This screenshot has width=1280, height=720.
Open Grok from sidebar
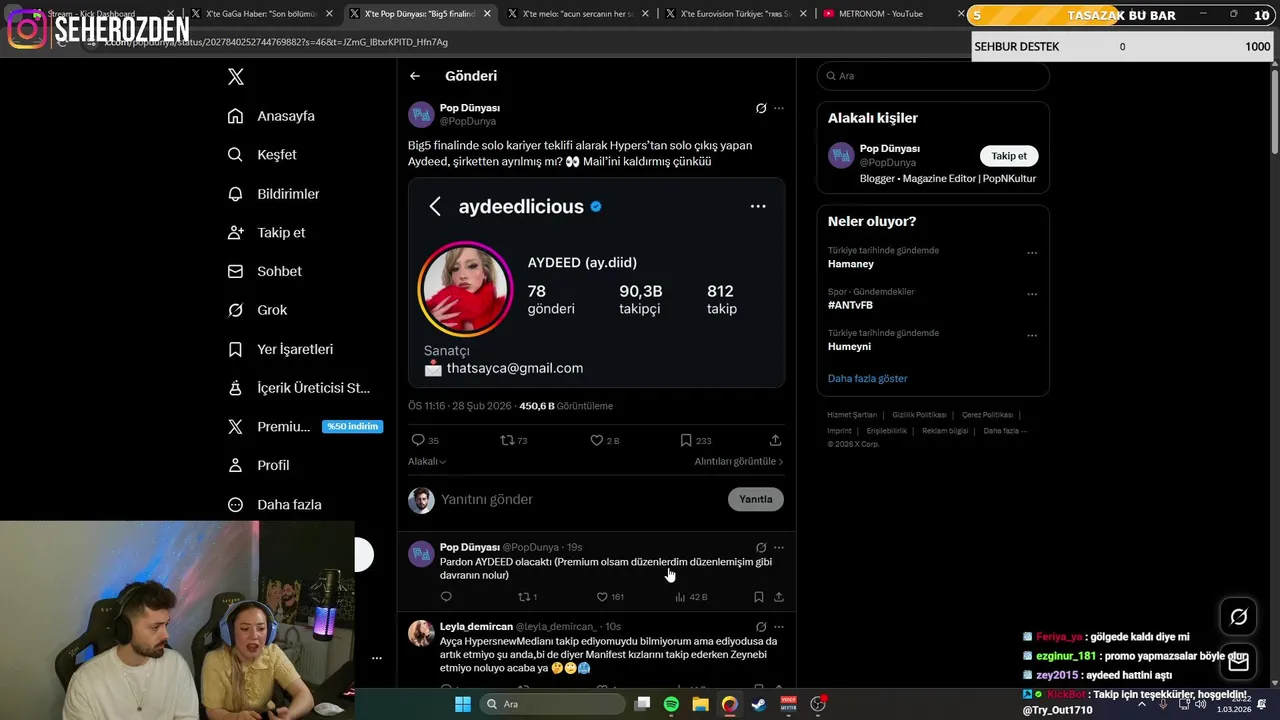257,310
